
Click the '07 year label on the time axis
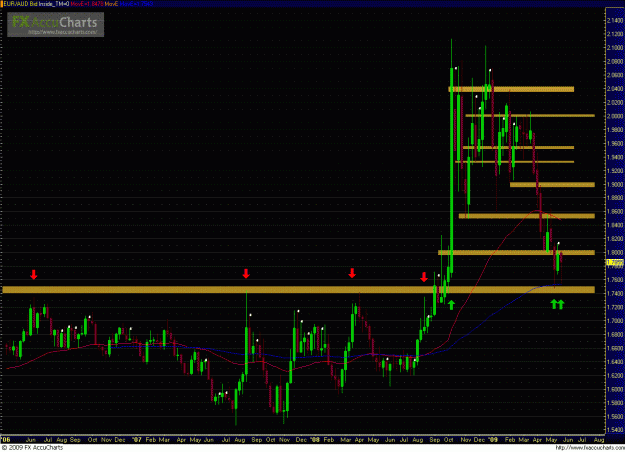tap(137, 440)
